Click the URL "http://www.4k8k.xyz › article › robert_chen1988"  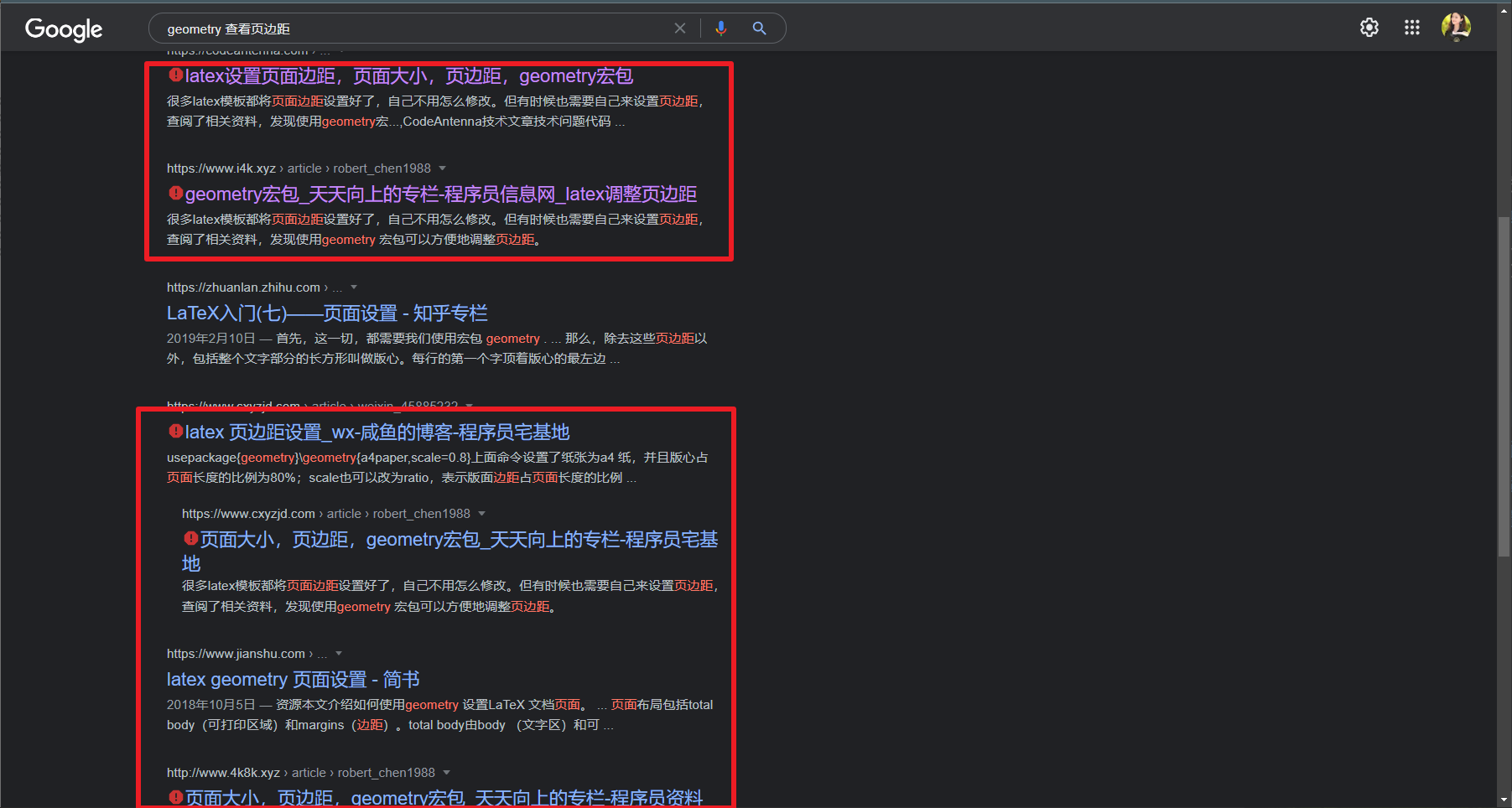point(301,773)
